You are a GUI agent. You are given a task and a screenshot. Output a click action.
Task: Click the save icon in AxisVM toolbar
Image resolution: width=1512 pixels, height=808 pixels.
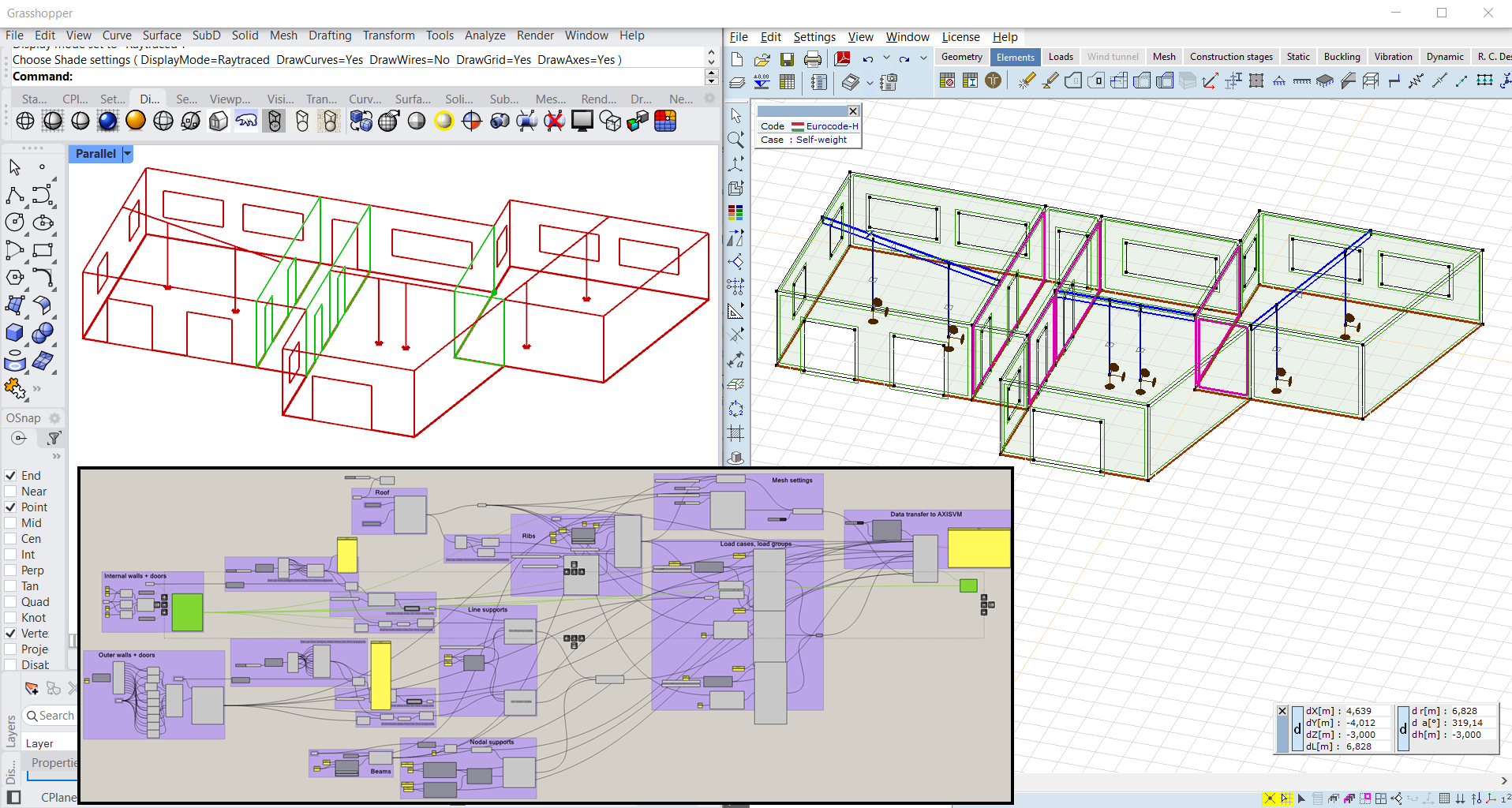click(787, 59)
